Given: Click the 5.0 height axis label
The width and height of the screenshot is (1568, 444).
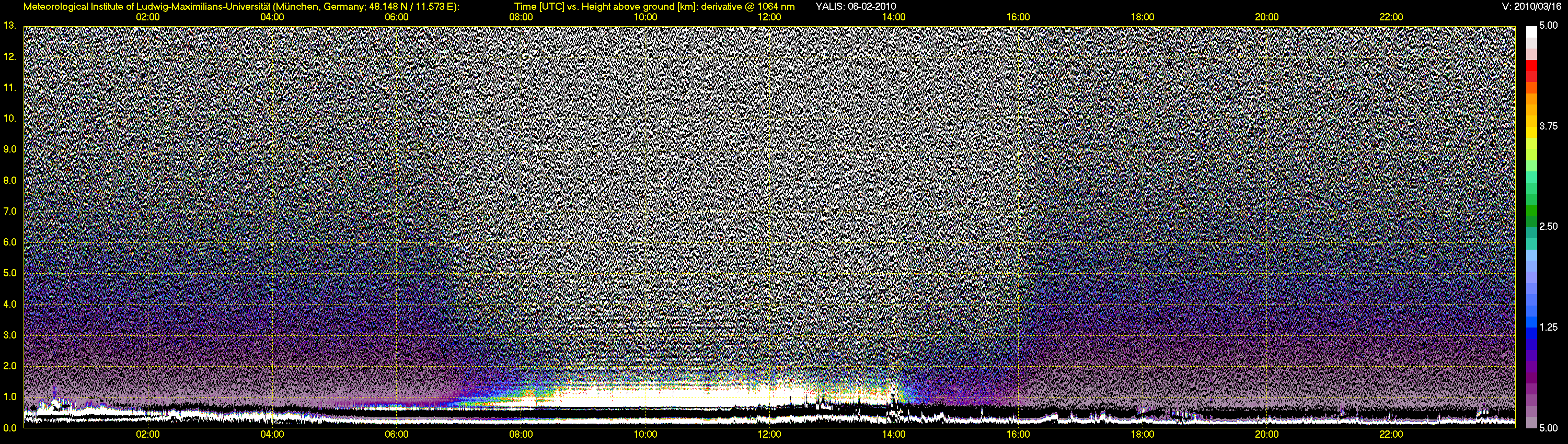Looking at the screenshot, I should click(x=10, y=273).
